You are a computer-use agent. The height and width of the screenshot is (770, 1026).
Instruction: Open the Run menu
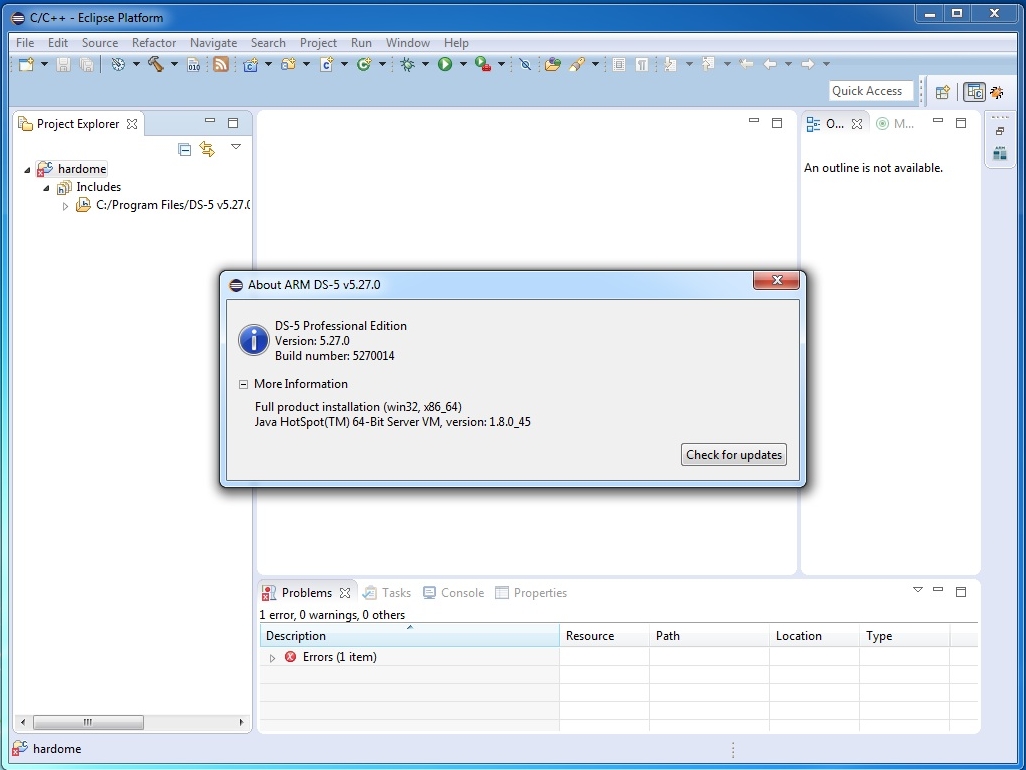361,43
